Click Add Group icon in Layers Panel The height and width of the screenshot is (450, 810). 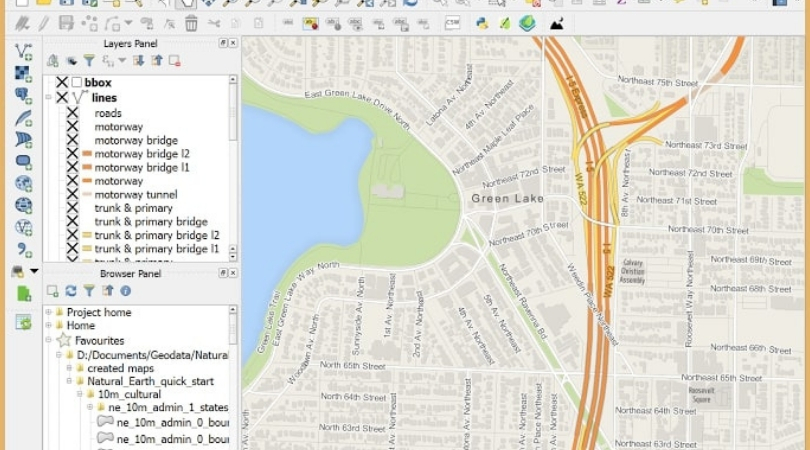(x=53, y=61)
